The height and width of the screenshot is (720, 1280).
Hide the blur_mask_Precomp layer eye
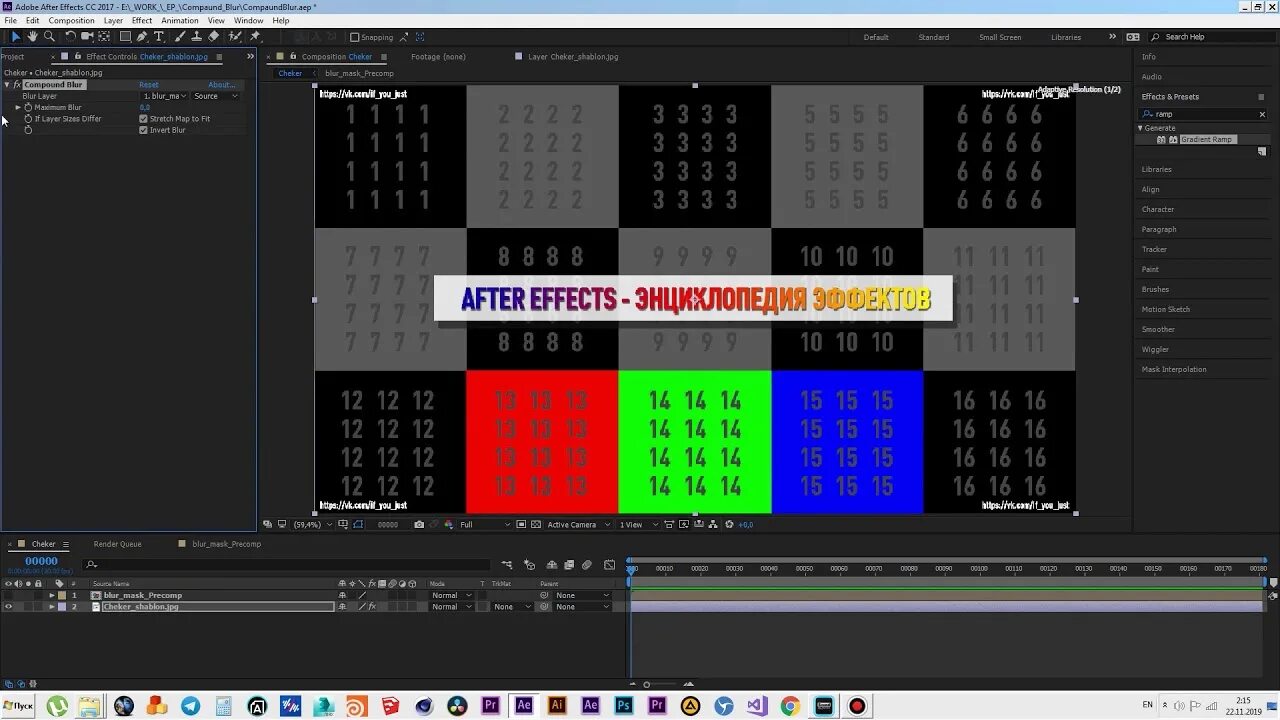point(9,595)
